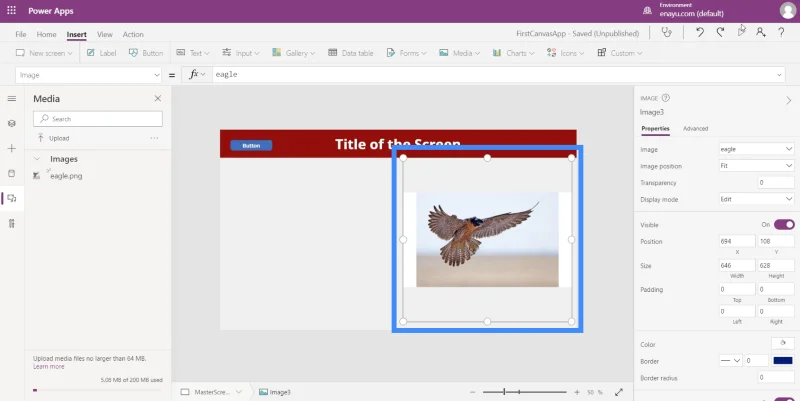
Task: Open the property selector dropdown showing Image
Action: [x=88, y=75]
